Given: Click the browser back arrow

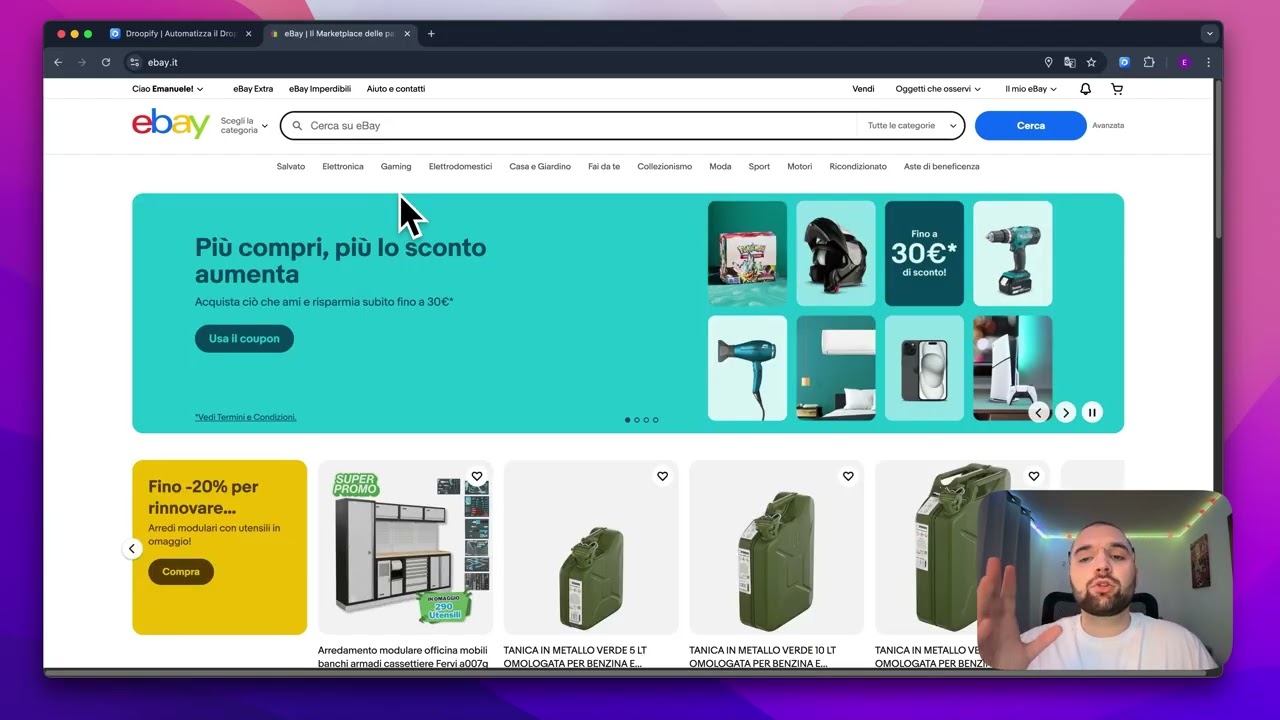Looking at the screenshot, I should [x=58, y=62].
